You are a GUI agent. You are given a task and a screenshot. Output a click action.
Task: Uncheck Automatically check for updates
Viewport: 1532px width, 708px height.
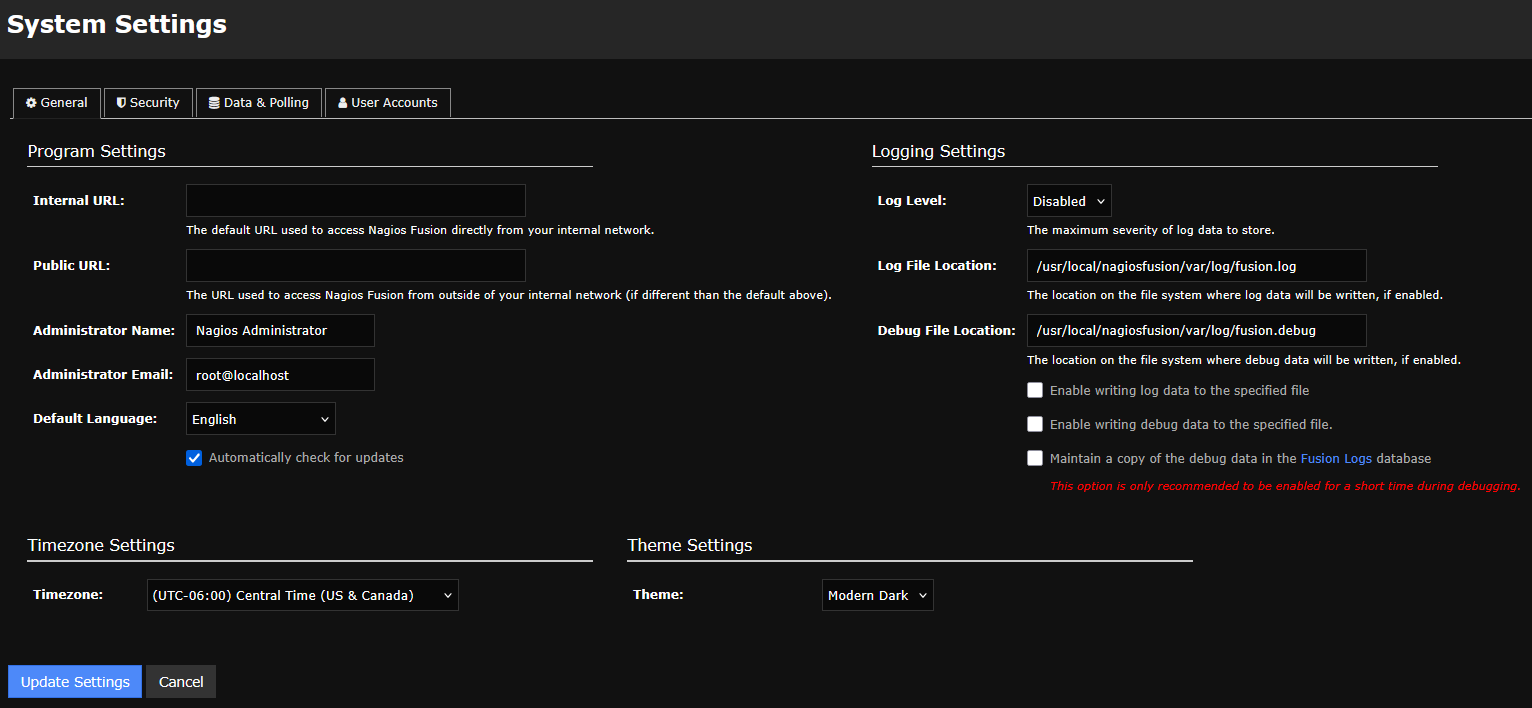pos(195,458)
